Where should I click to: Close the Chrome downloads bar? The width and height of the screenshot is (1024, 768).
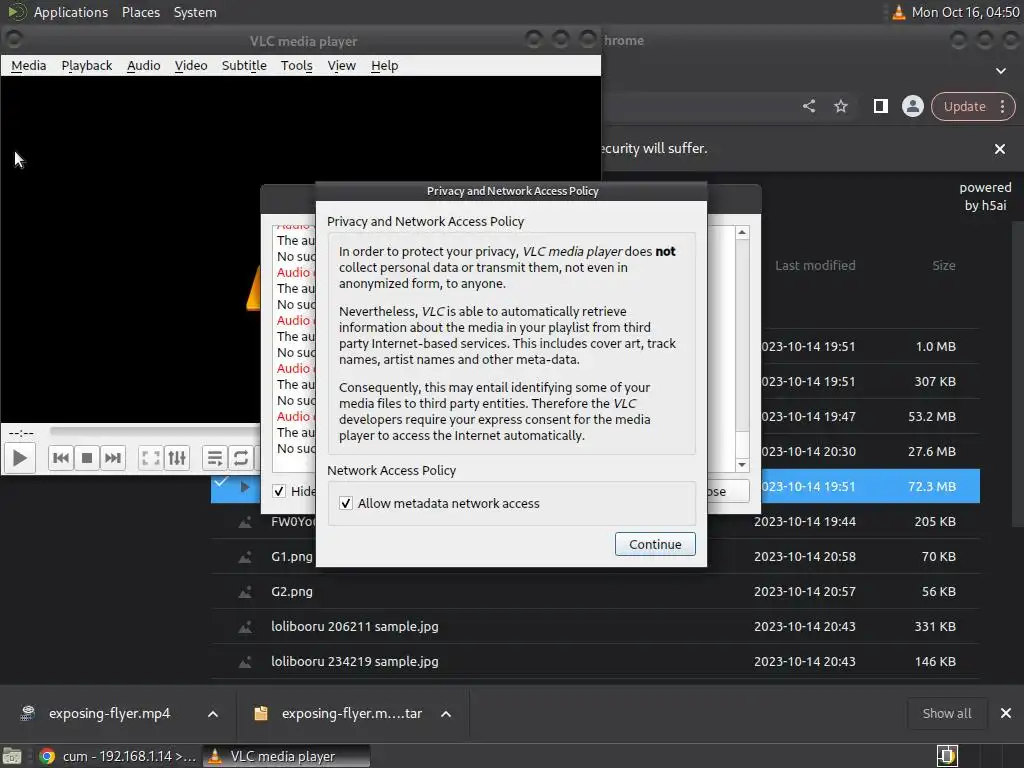(1006, 713)
